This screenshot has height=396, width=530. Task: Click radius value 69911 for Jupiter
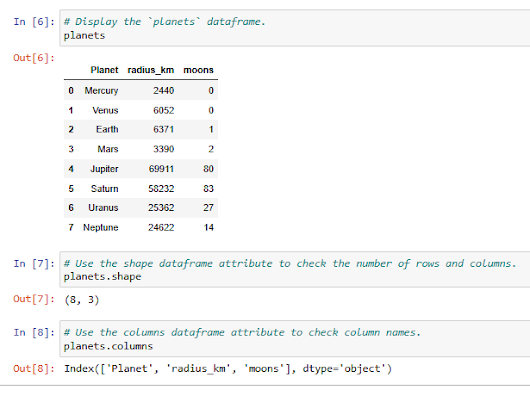click(x=161, y=169)
